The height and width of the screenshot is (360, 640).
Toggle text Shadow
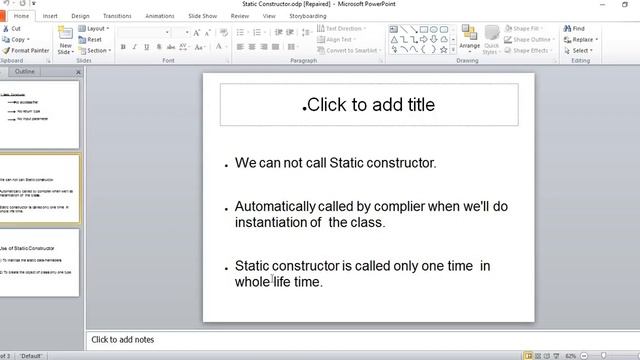coord(159,47)
